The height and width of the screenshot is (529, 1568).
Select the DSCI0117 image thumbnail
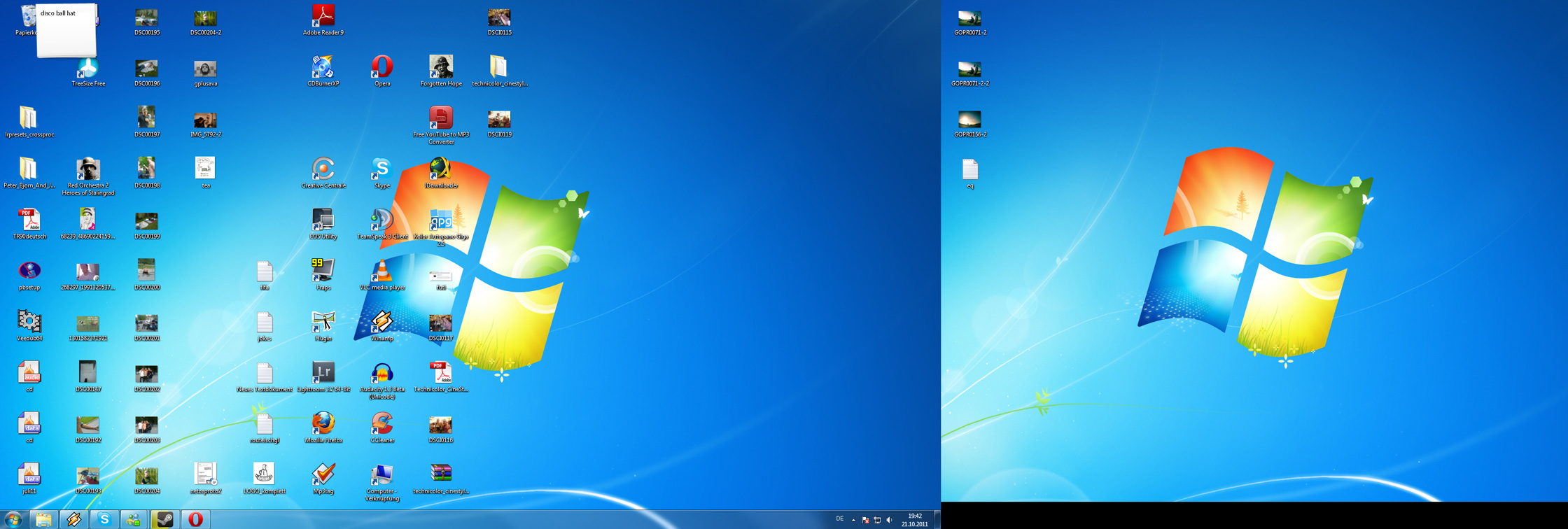click(441, 326)
